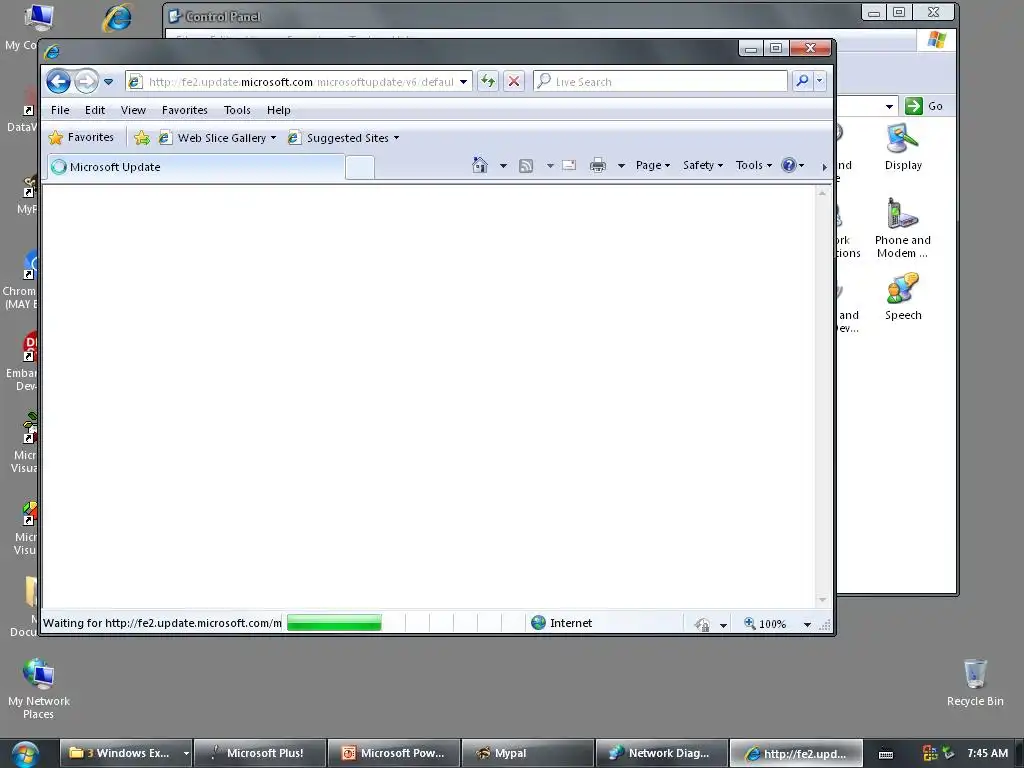The height and width of the screenshot is (768, 1024).
Task: Click the green loading progress bar
Action: click(x=334, y=623)
